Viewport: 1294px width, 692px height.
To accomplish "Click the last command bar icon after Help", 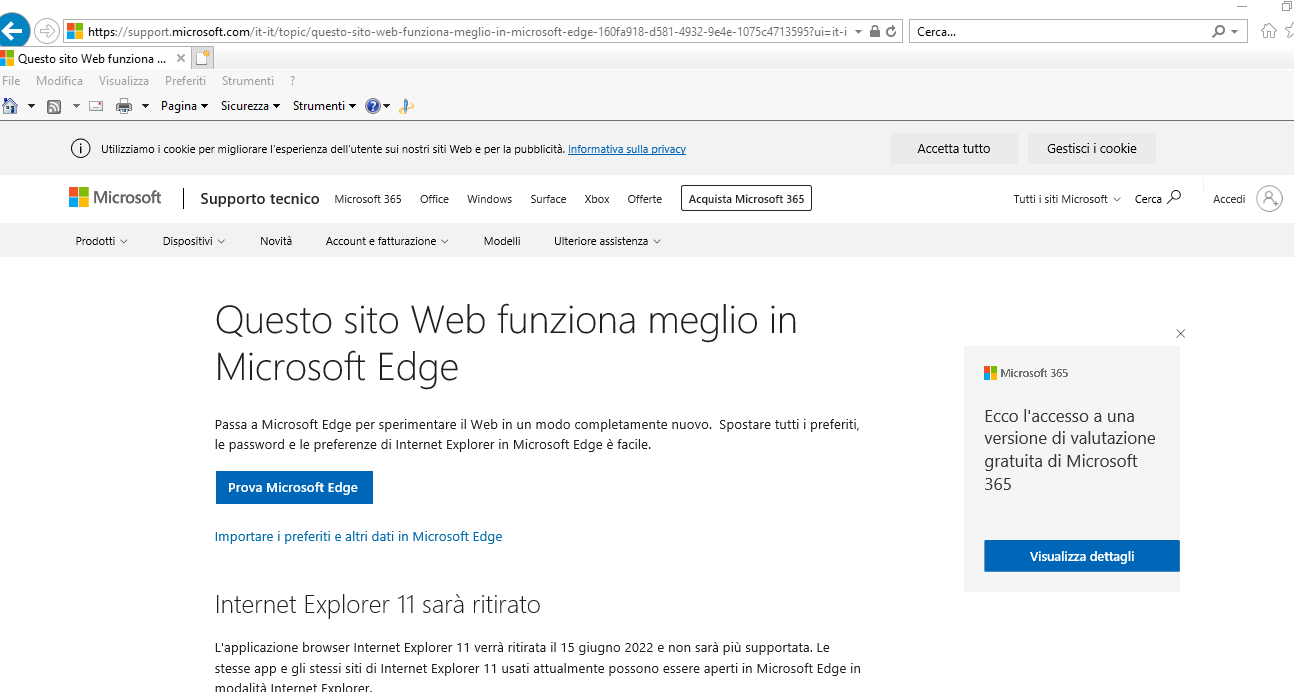I will click(x=407, y=106).
